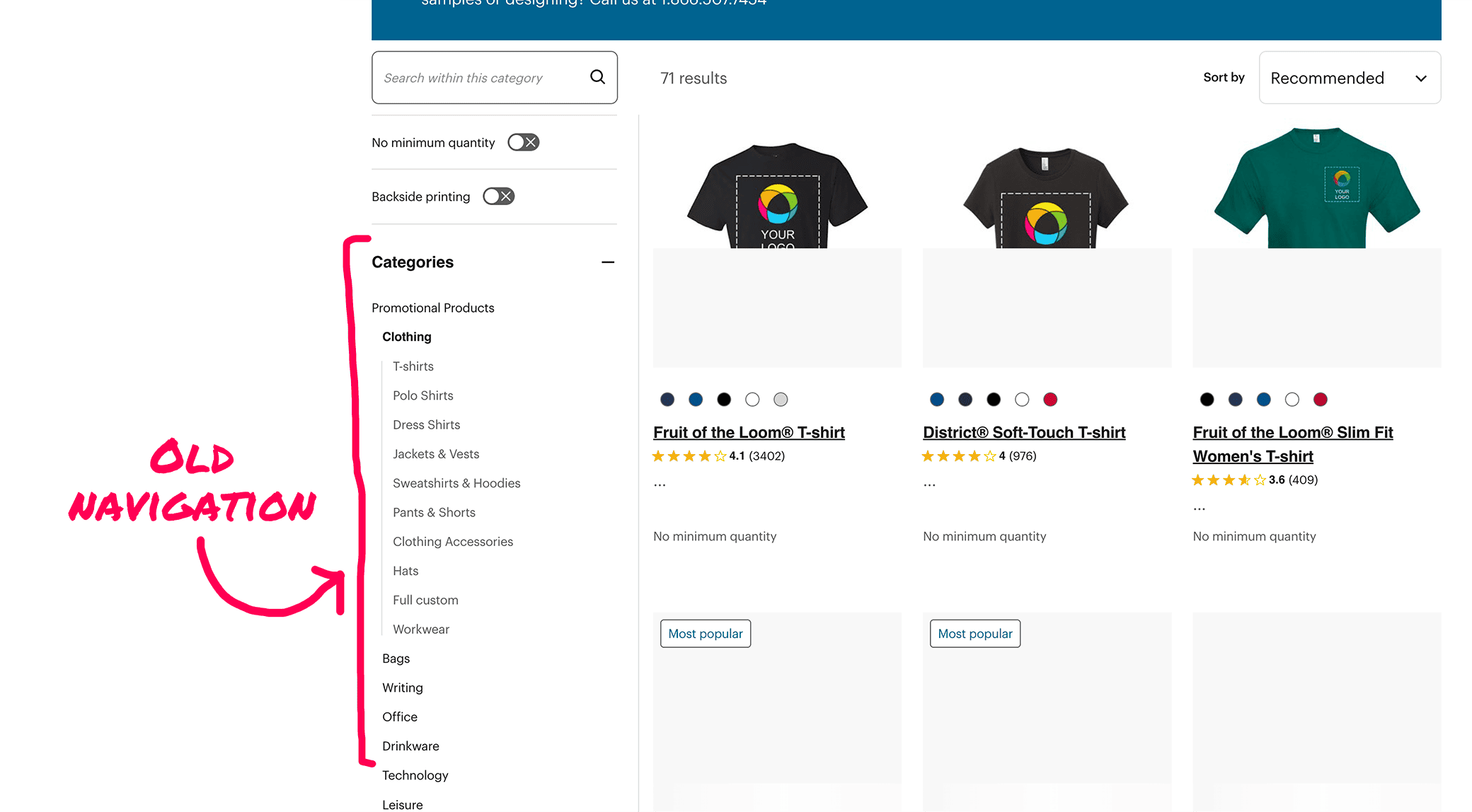Click the Sort by dropdown chevron
Viewport: 1472px width, 812px height.
click(1420, 79)
